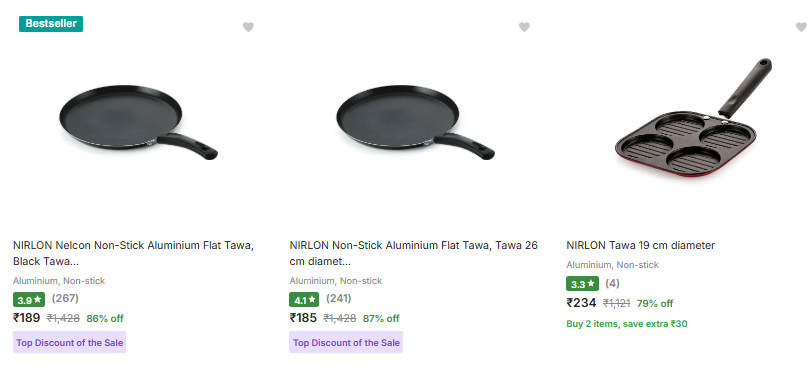The height and width of the screenshot is (373, 809).
Task: View the first black flat tawa image
Action: pyautogui.click(x=138, y=122)
